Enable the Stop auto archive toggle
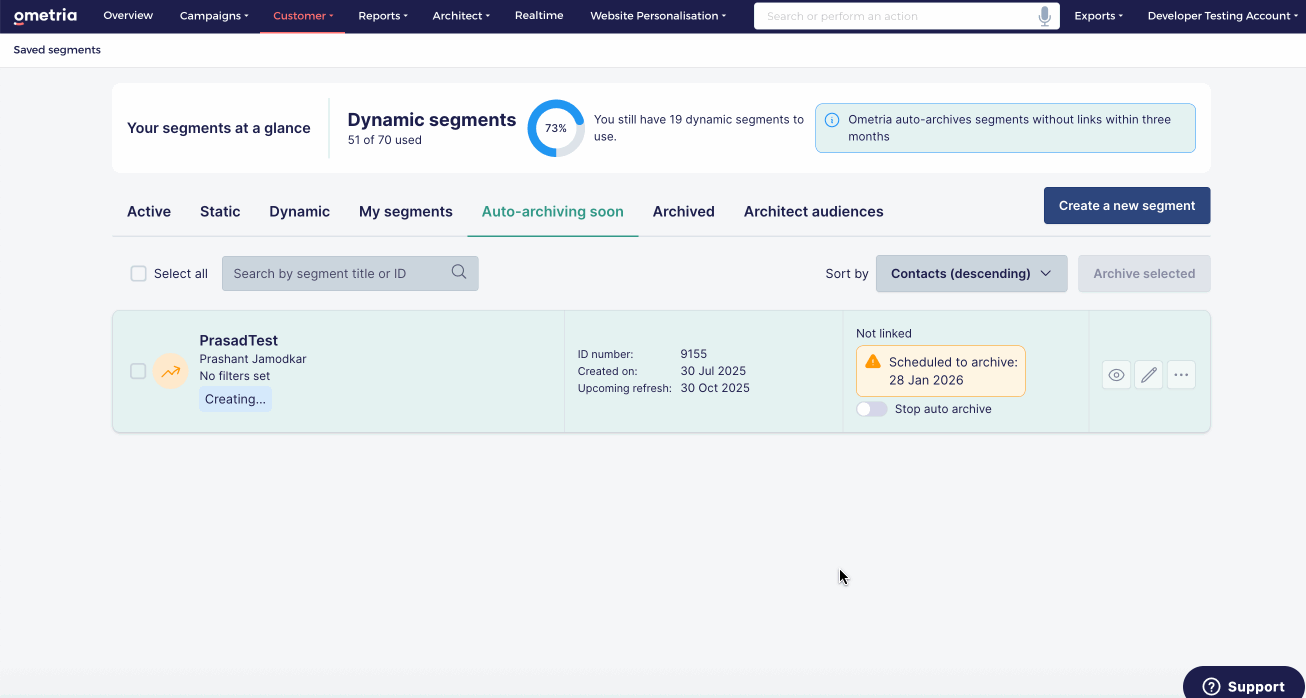The height and width of the screenshot is (698, 1306). (x=872, y=409)
